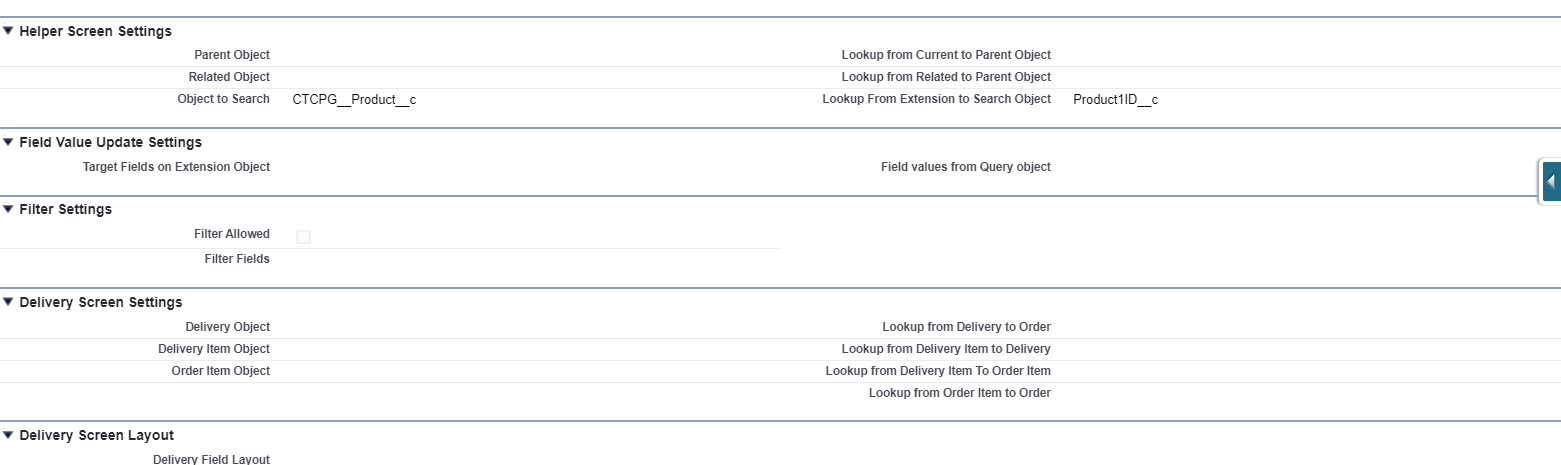Click Field values from Query object label
Image resolution: width=1561 pixels, height=465 pixels.
tap(965, 167)
